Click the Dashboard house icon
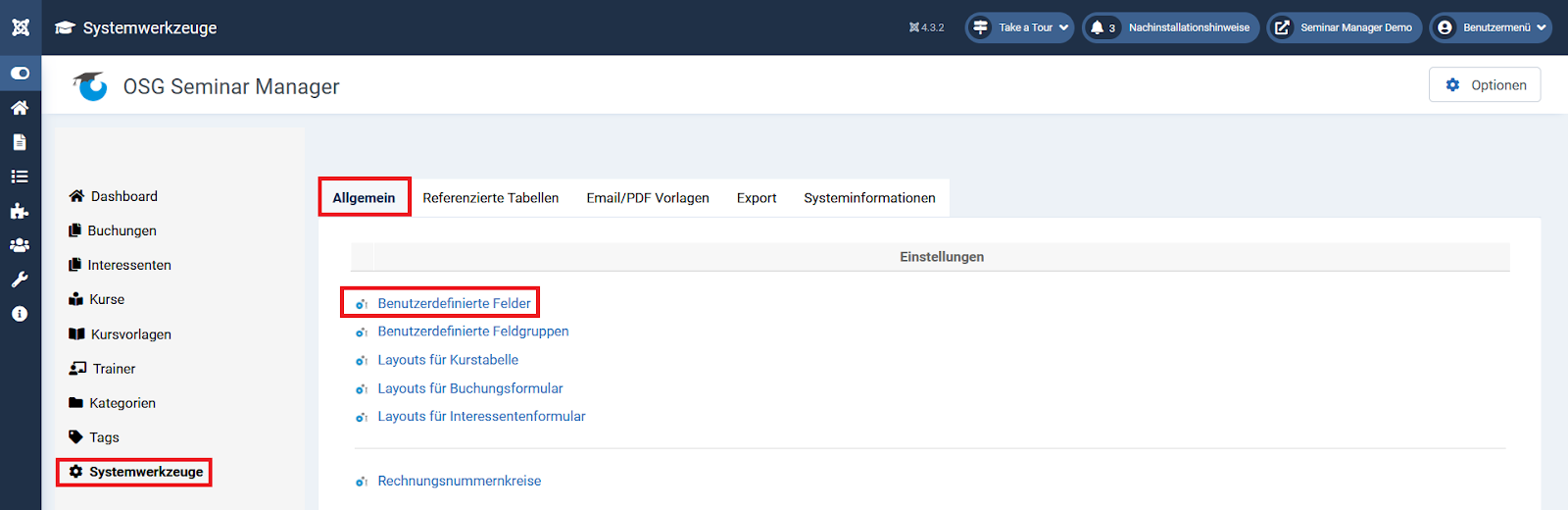 tap(76, 196)
